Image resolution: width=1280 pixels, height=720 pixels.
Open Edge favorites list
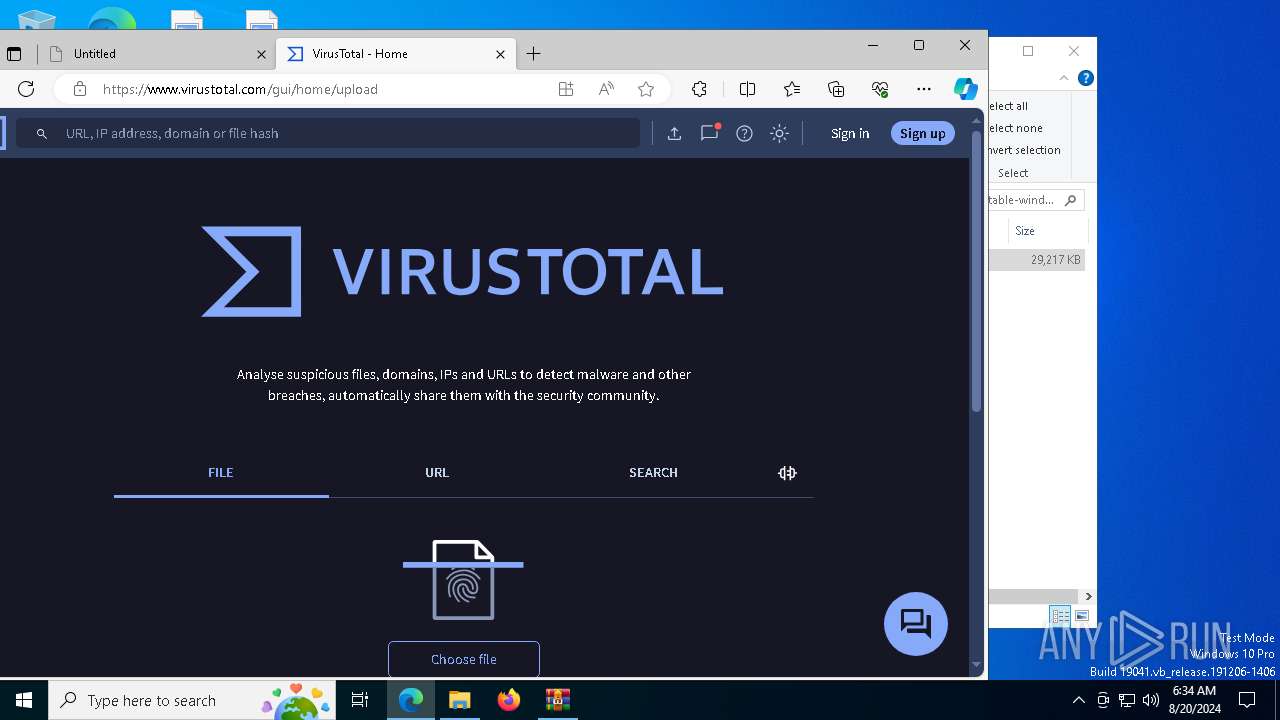pos(792,89)
